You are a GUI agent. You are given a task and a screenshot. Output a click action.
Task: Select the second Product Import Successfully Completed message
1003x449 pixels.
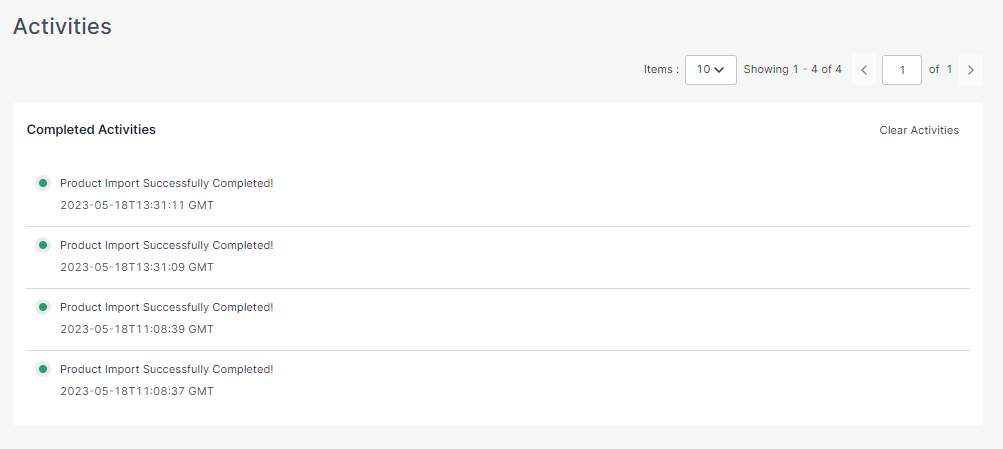point(166,245)
